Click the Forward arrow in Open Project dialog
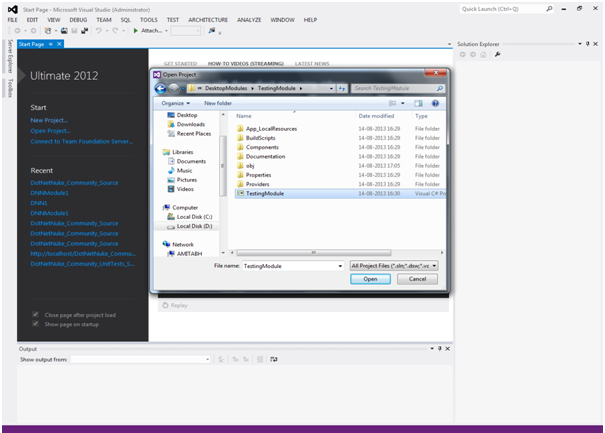This screenshot has height=433, width=605. point(173,89)
